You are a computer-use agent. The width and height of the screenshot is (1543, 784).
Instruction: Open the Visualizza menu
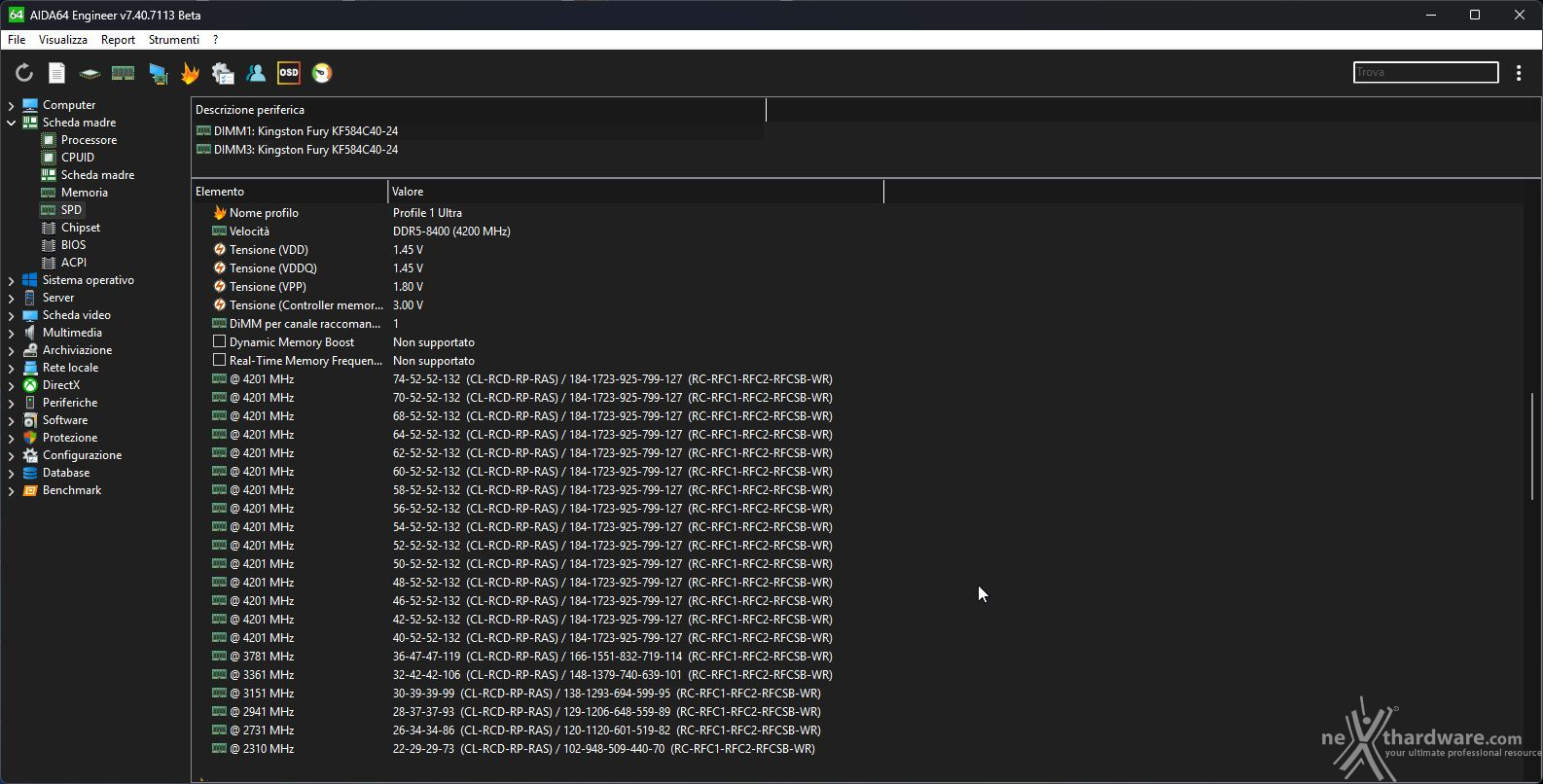pos(63,40)
